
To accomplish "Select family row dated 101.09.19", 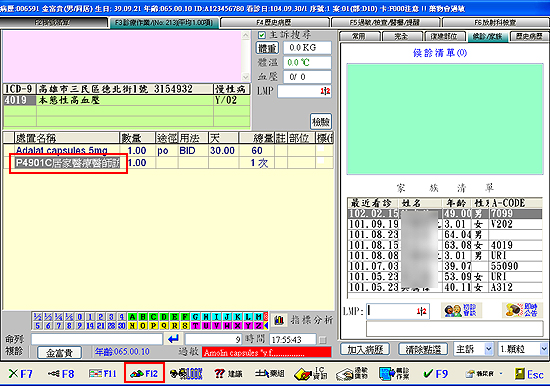I will coord(445,224).
